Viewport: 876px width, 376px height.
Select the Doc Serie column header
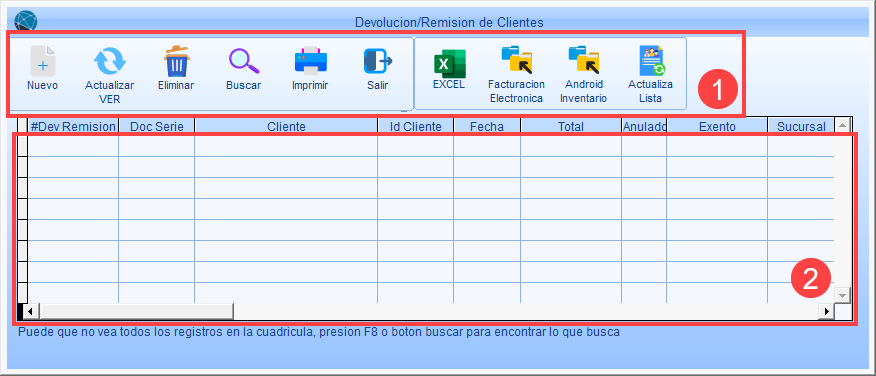tap(156, 126)
